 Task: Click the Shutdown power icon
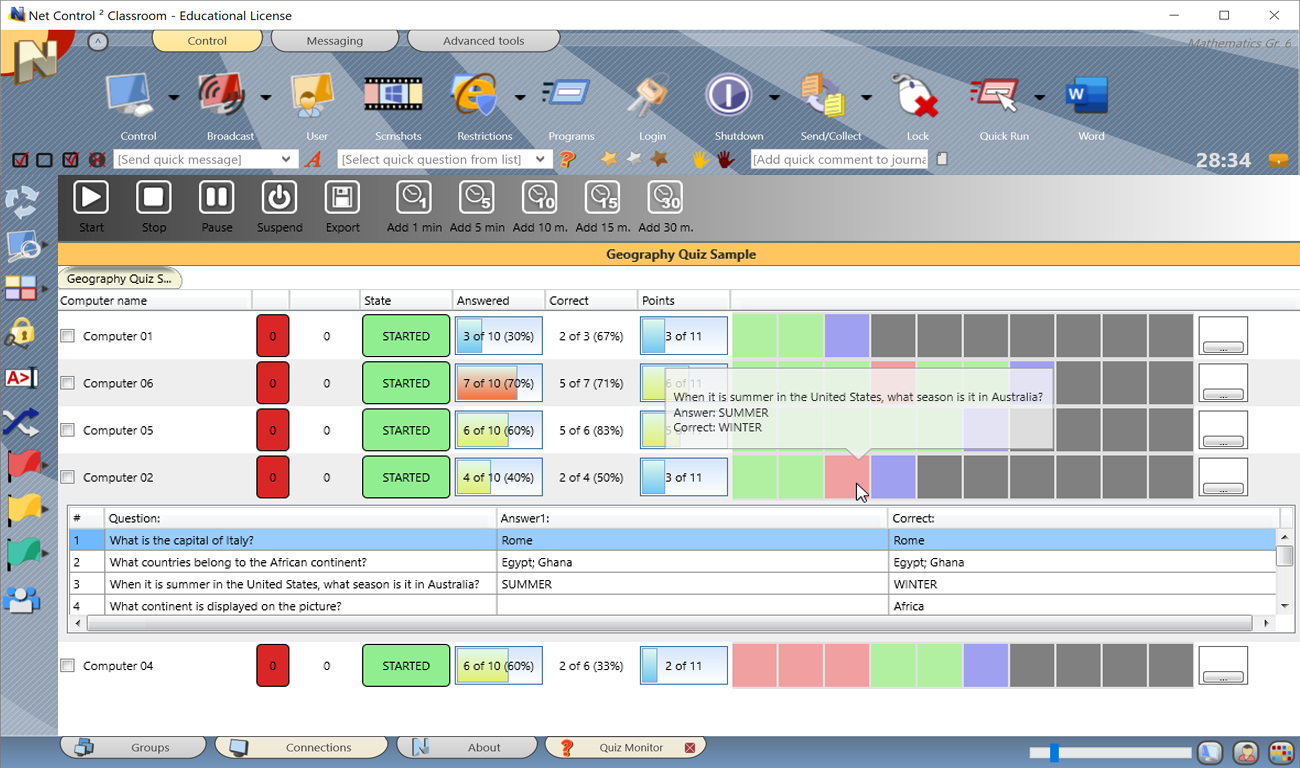pyautogui.click(x=730, y=96)
